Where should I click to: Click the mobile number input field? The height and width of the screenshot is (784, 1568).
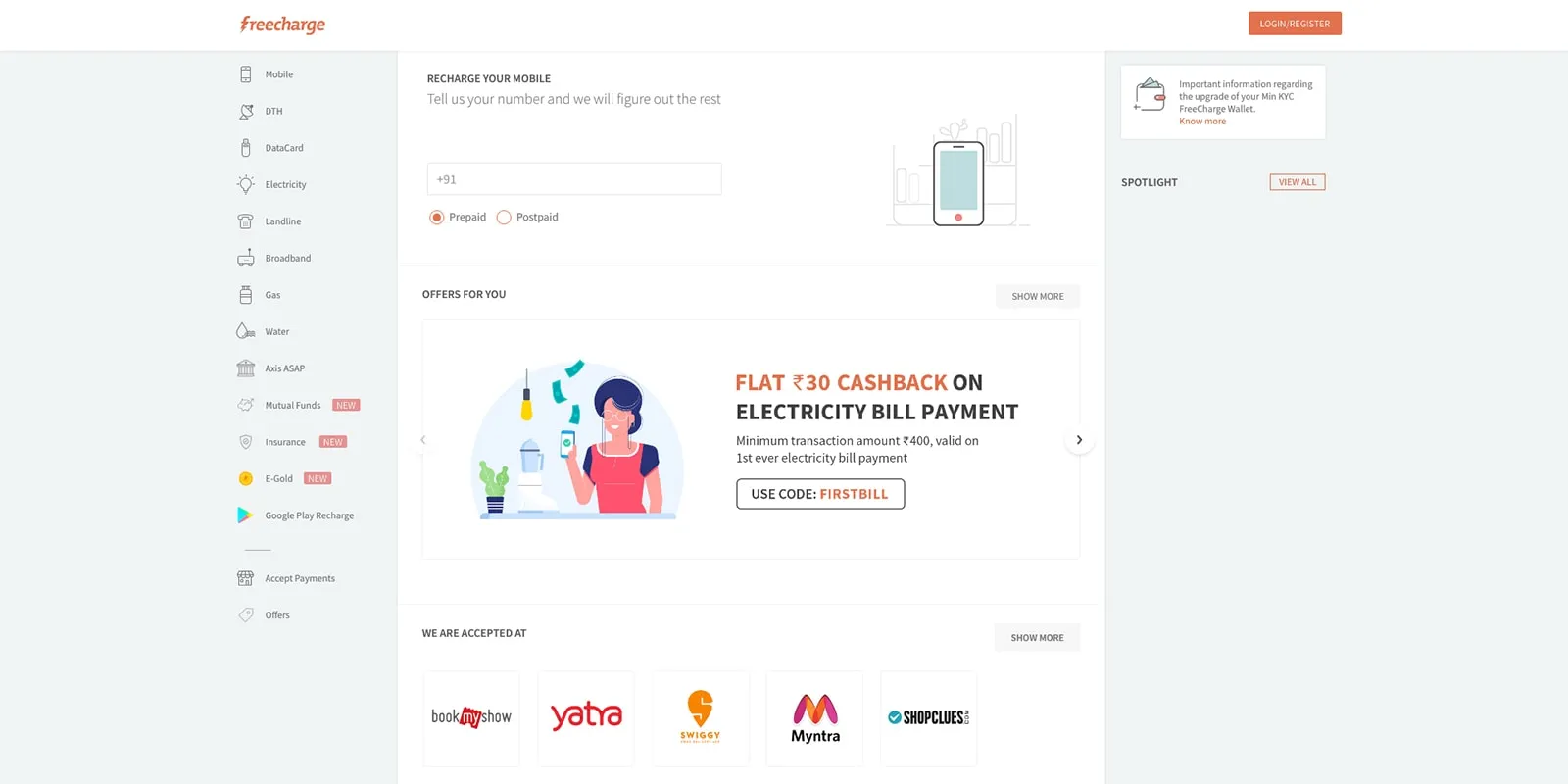click(x=573, y=178)
